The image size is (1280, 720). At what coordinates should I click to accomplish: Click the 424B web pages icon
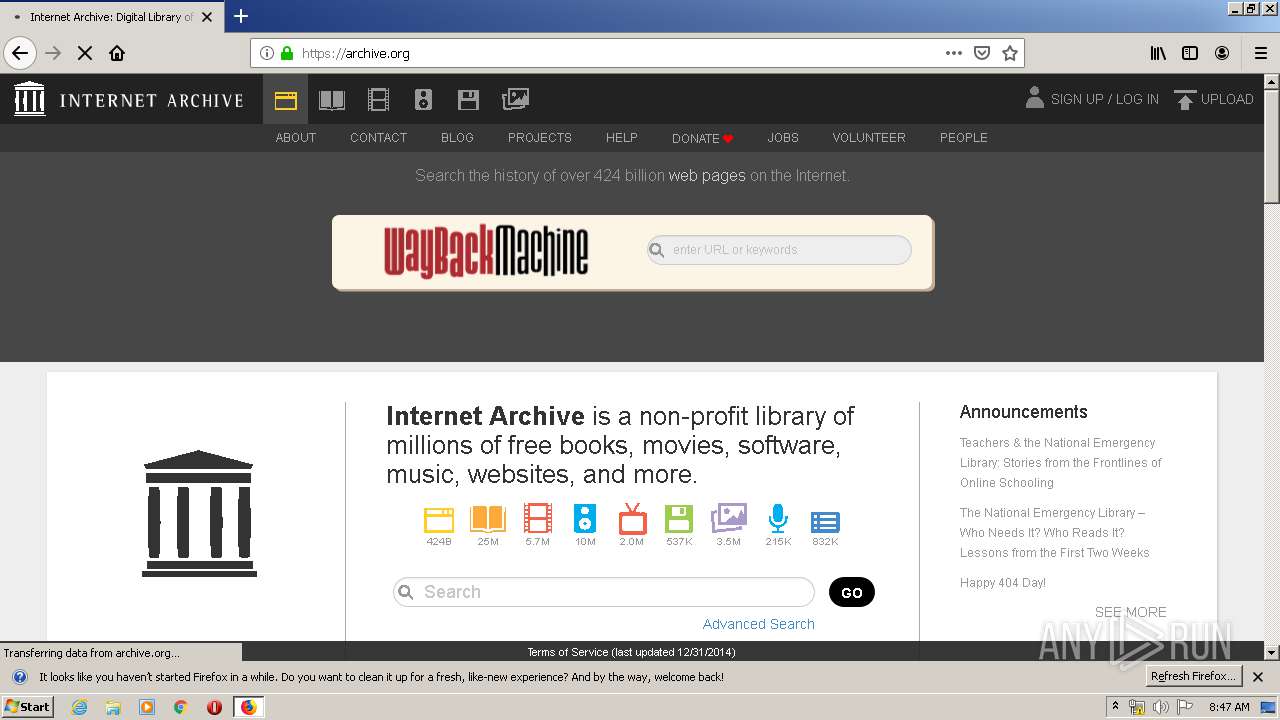439,519
